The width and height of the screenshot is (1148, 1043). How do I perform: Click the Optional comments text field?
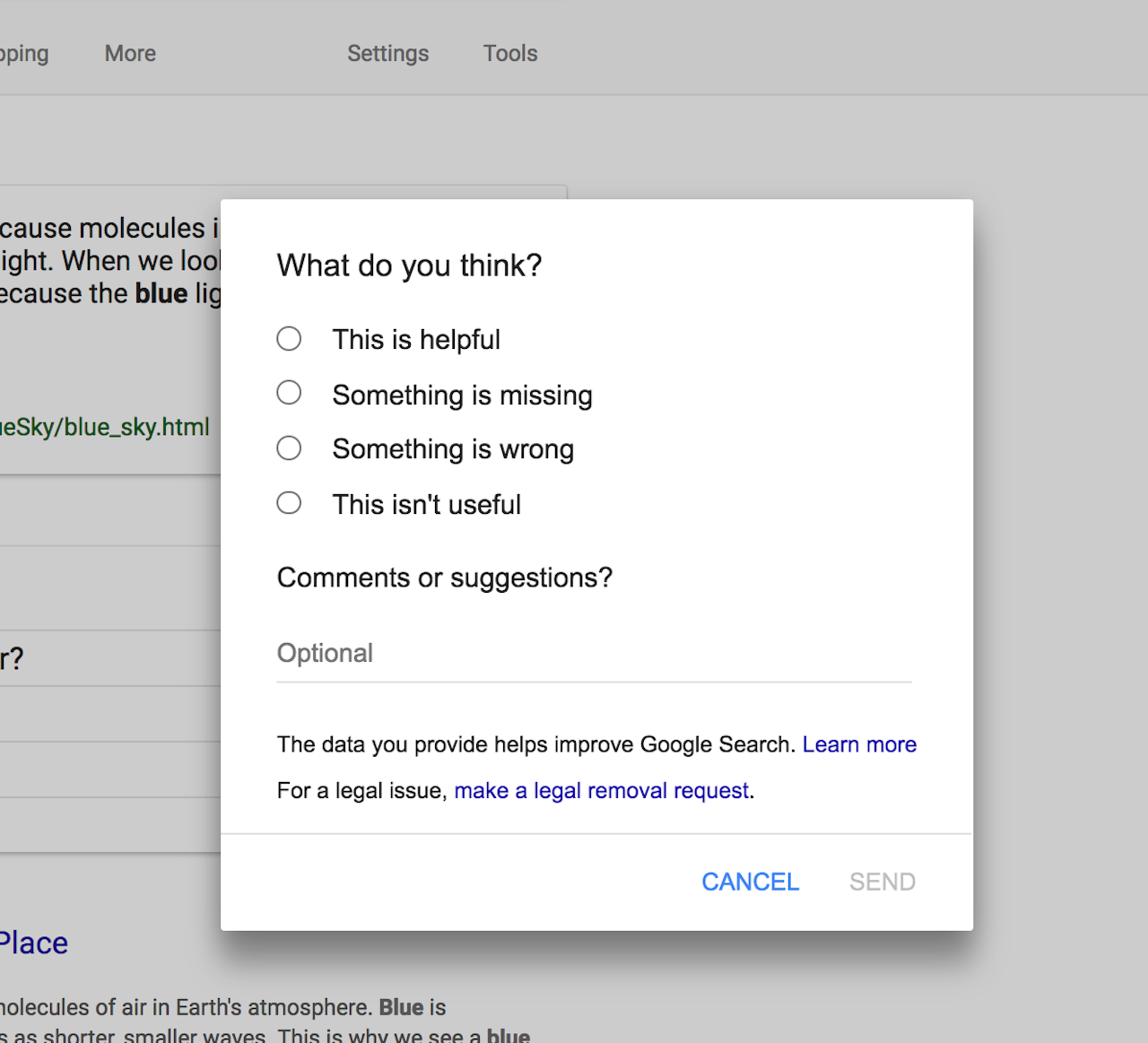click(x=593, y=654)
